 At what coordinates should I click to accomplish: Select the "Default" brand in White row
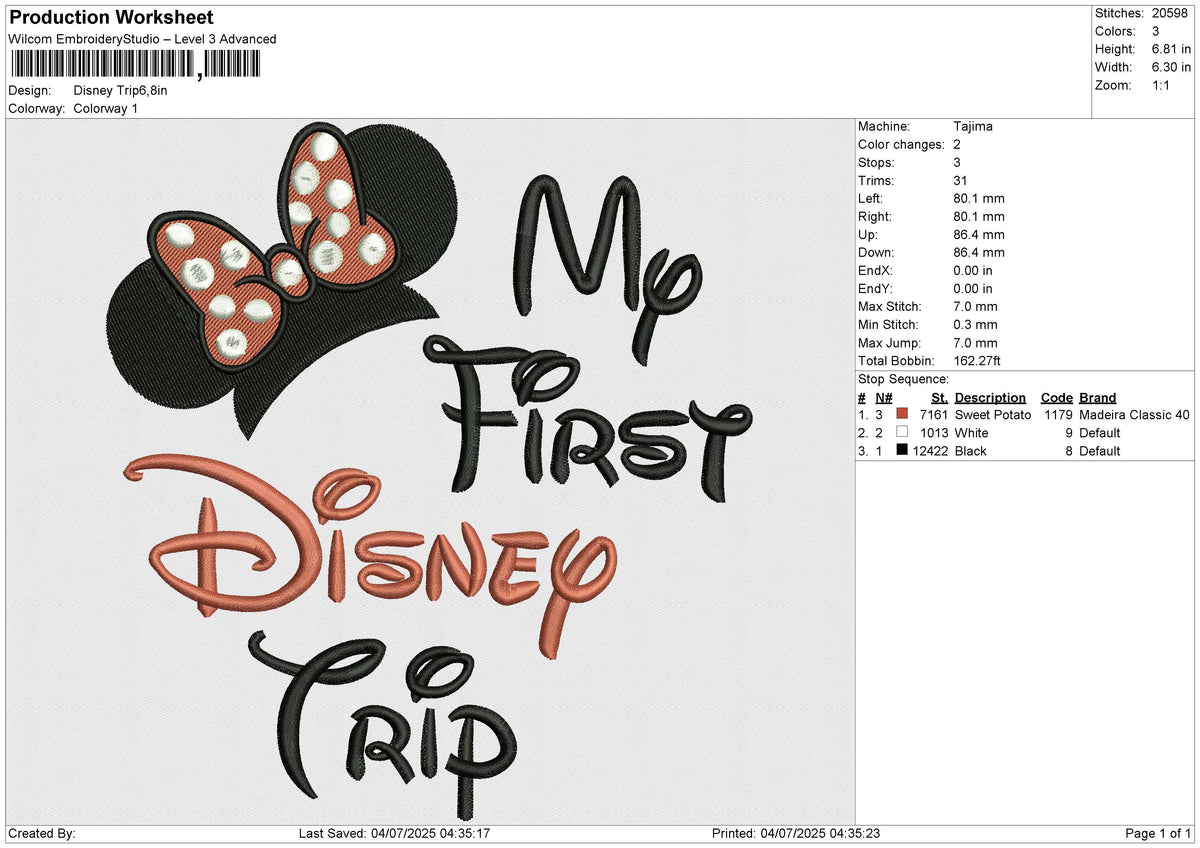[x=1099, y=432]
